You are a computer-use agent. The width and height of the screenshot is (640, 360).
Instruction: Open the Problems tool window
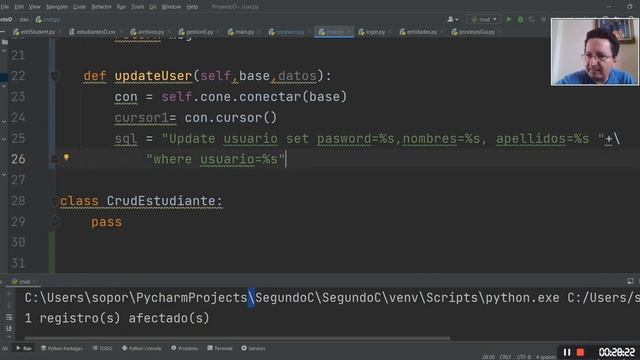pos(184,348)
